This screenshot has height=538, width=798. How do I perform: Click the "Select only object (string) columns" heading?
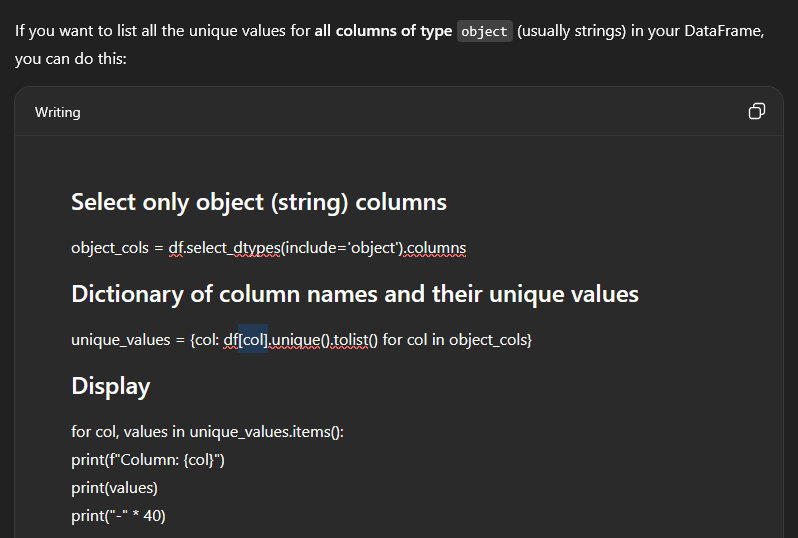258,202
